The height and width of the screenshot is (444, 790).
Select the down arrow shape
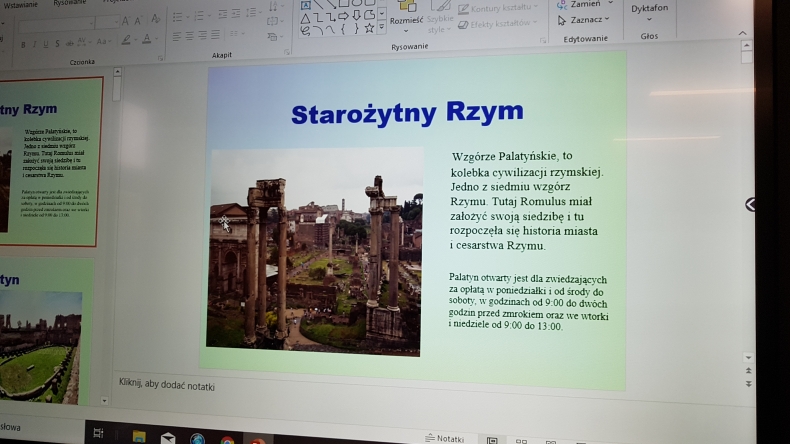356,16
